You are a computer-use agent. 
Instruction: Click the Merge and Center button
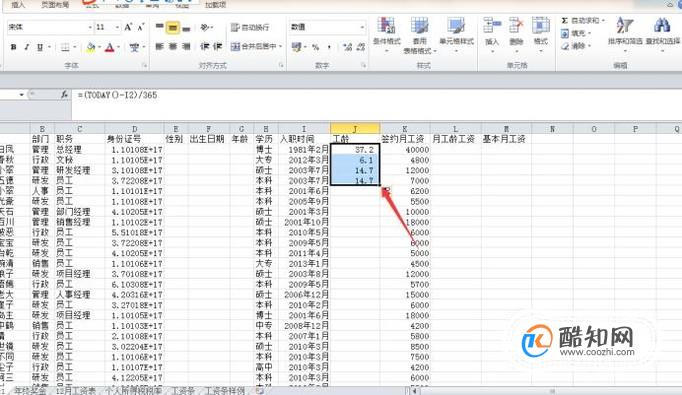point(257,46)
